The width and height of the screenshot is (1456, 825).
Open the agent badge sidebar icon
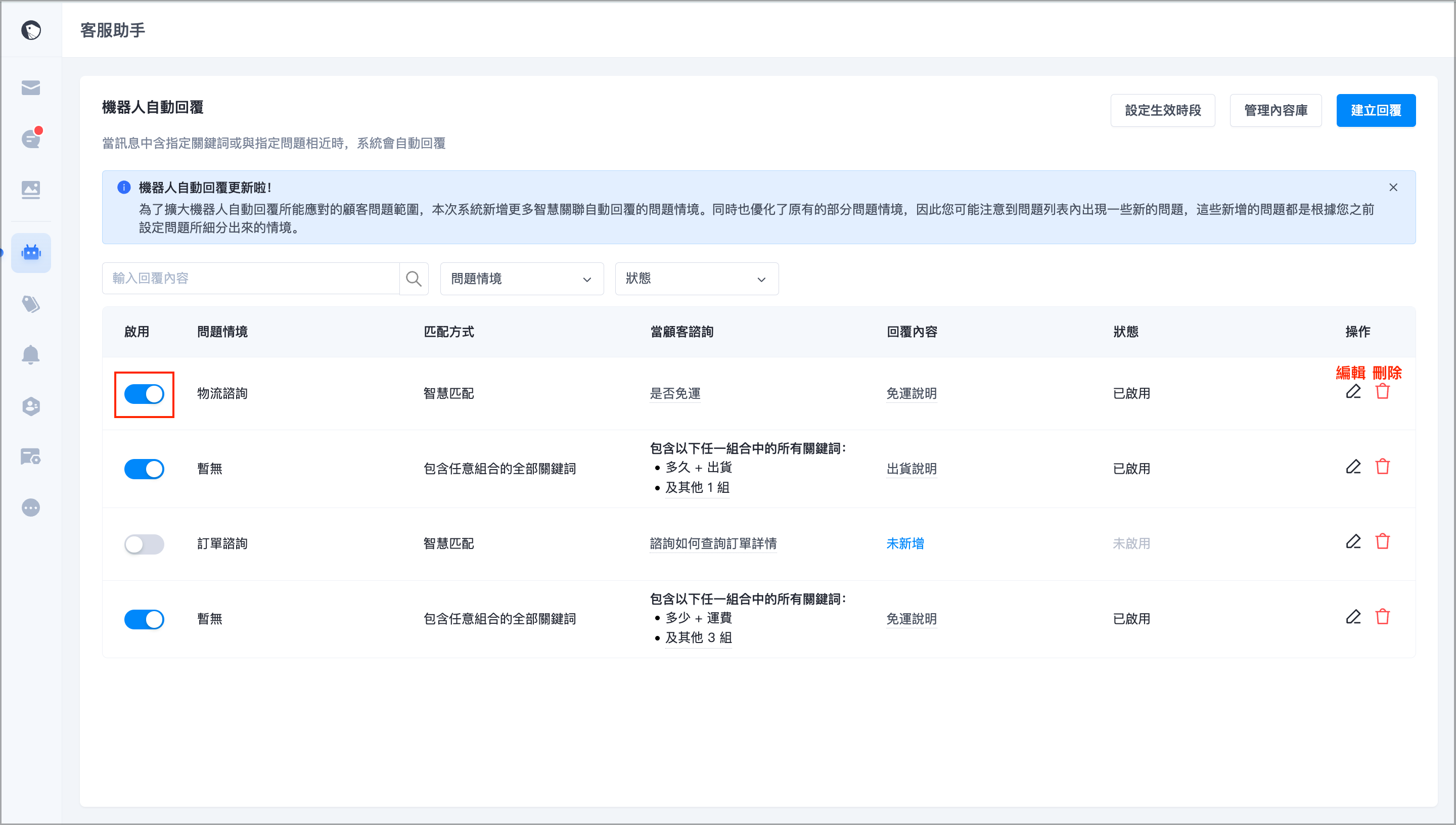[31, 406]
